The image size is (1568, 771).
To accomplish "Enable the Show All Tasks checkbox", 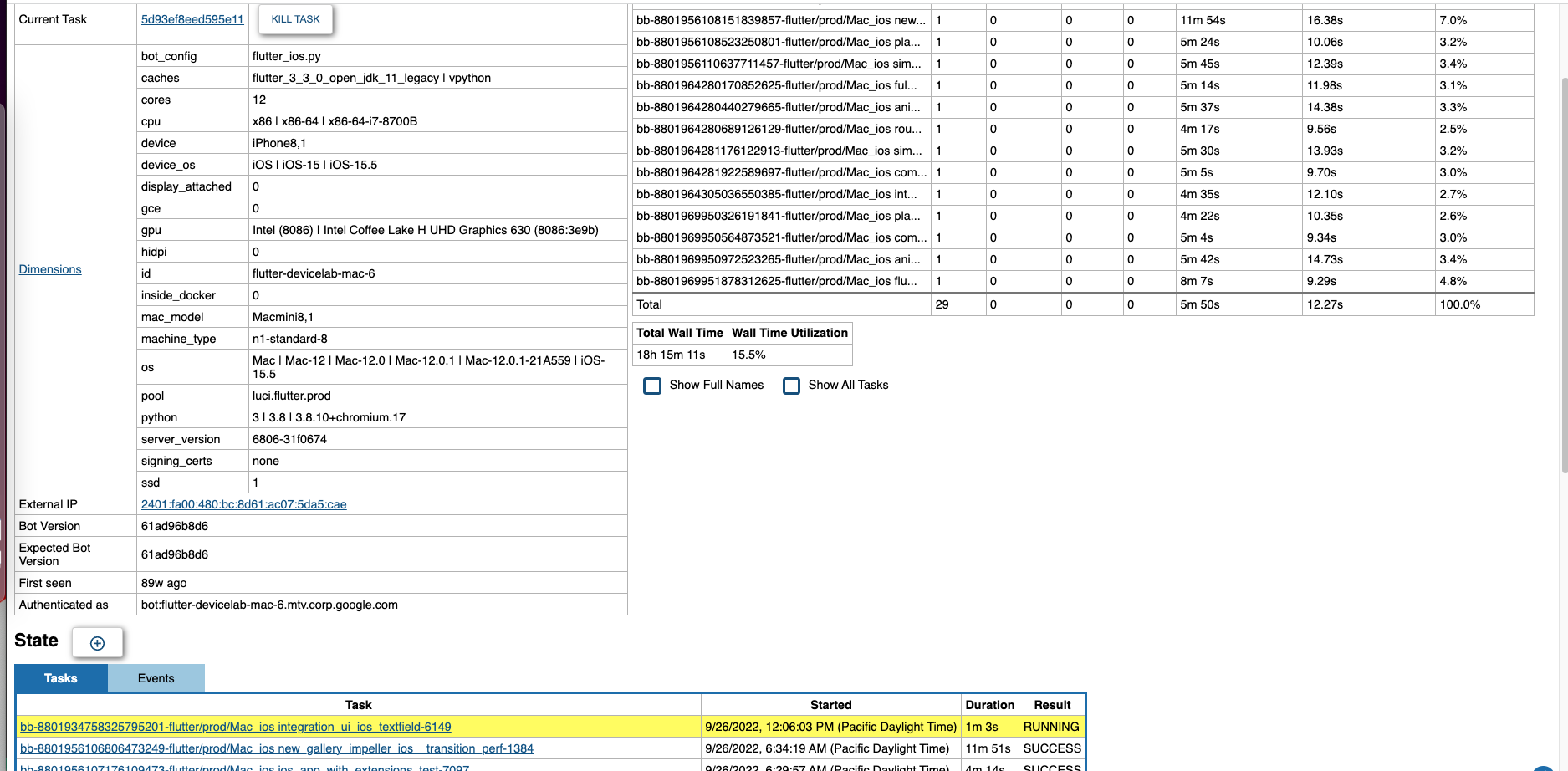I will tap(792, 385).
